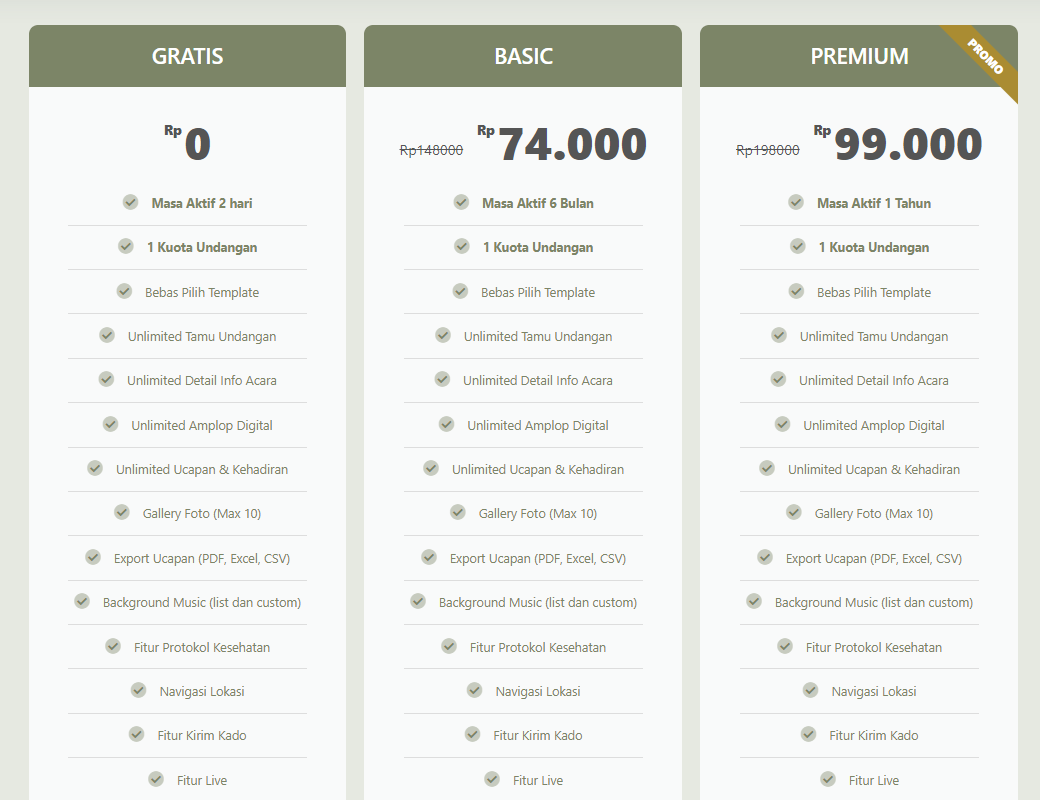Screen dimensions: 1040x800
Task: Click the checkmark next to Masa Aktif 1 Tahun
Action: point(796,202)
